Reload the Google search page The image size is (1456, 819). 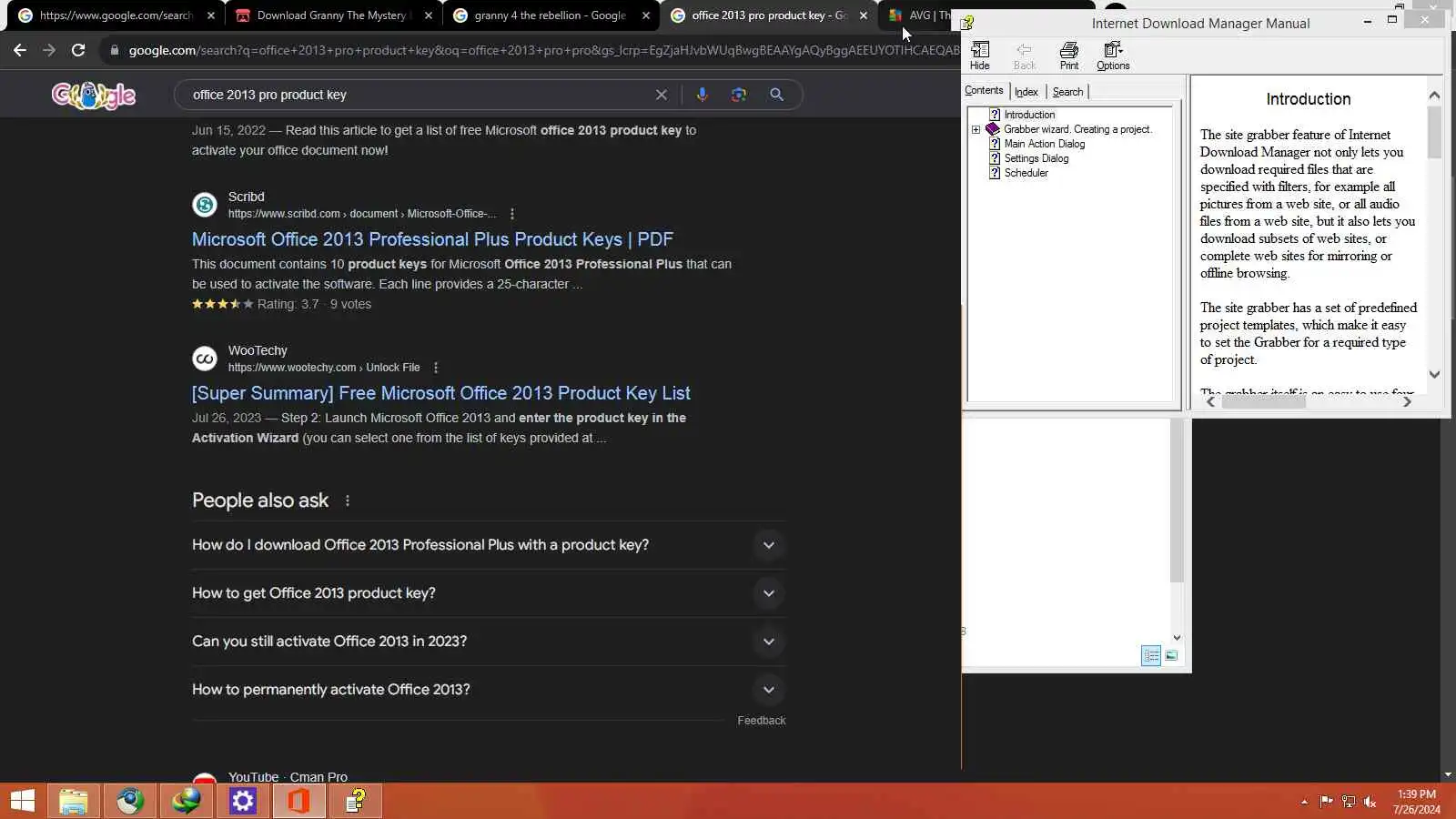(x=78, y=50)
